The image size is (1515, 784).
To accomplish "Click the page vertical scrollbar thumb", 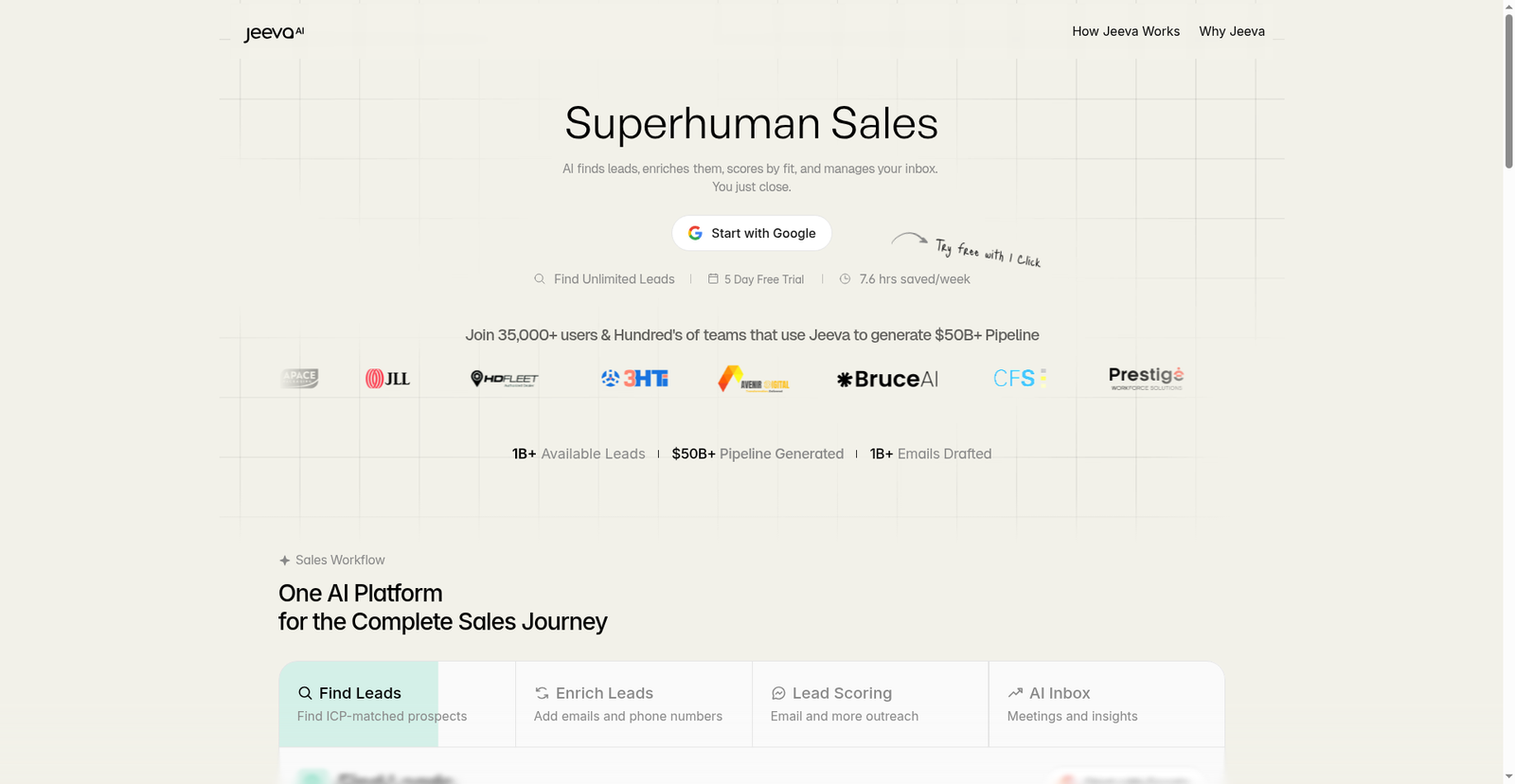I will pyautogui.click(x=1508, y=90).
